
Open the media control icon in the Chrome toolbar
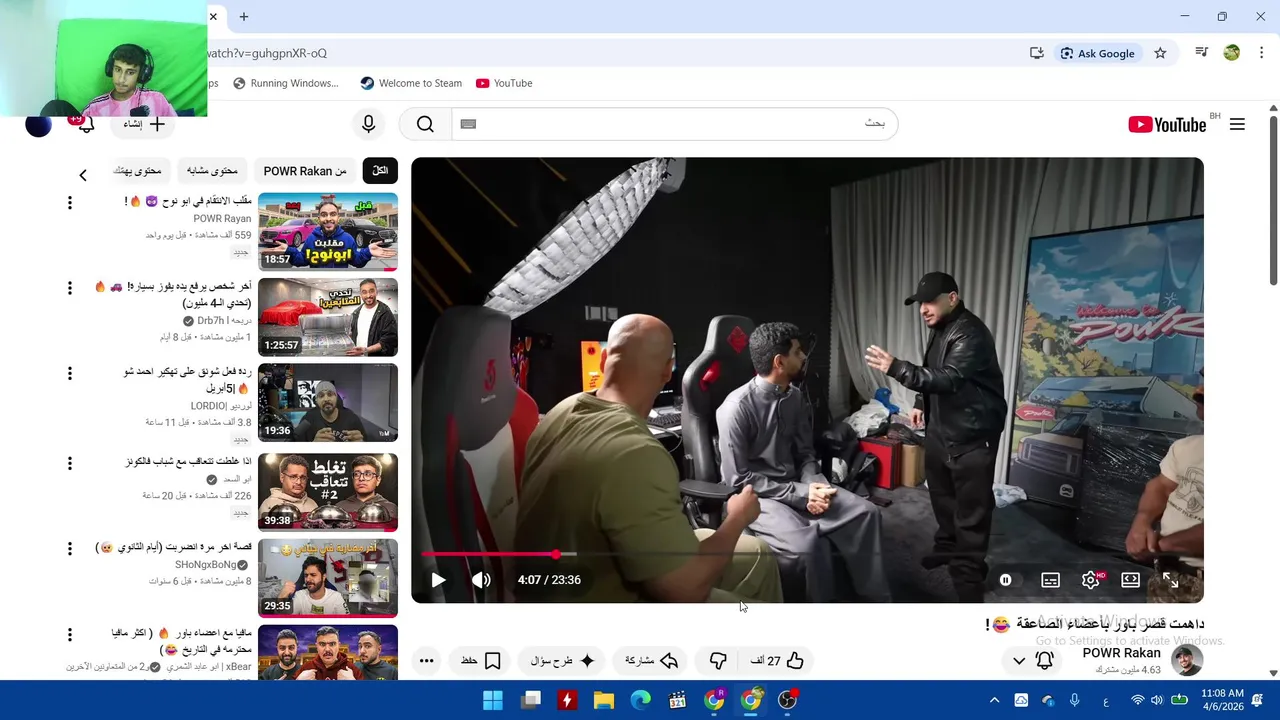[1202, 53]
